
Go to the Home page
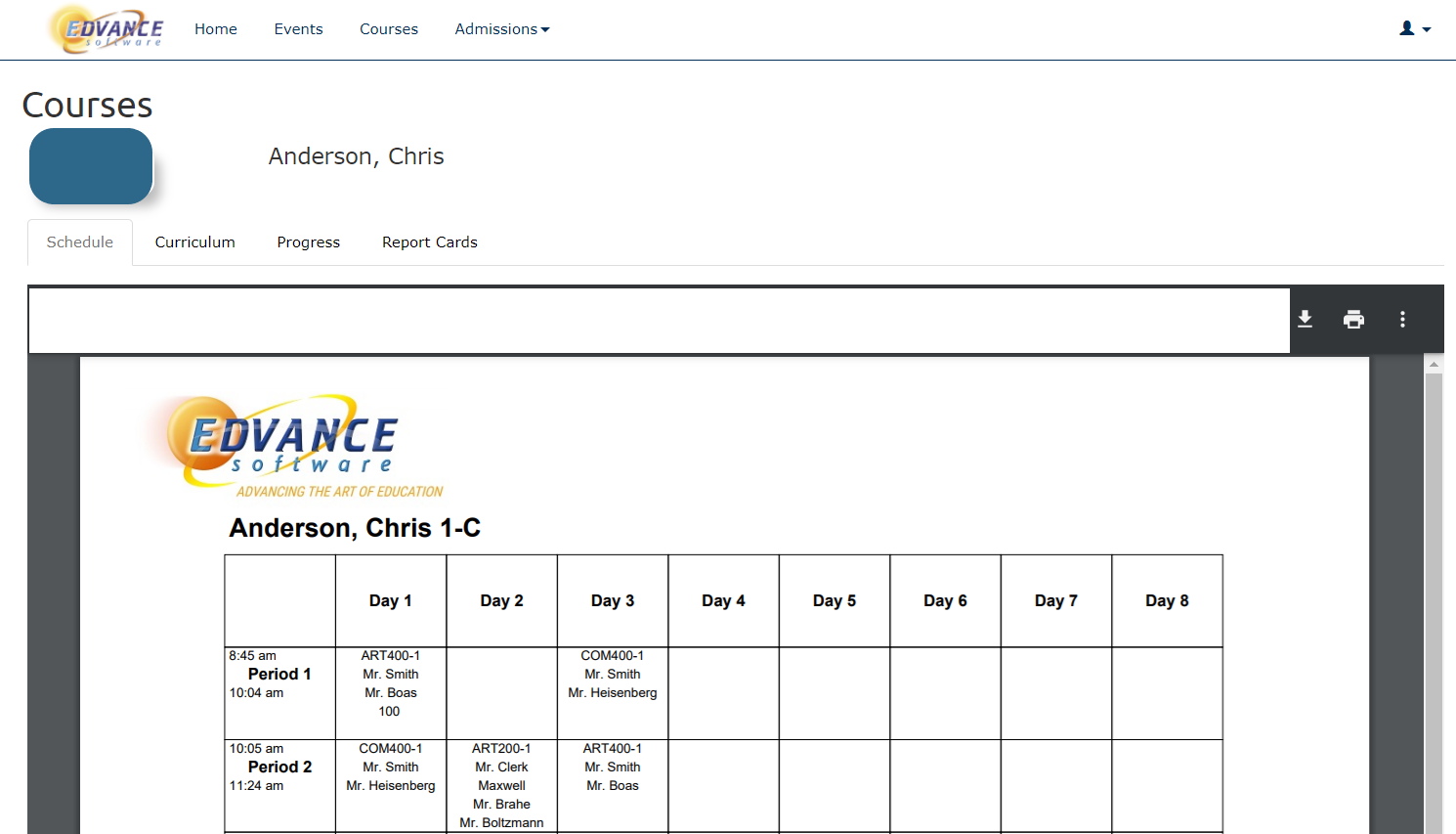click(x=216, y=29)
